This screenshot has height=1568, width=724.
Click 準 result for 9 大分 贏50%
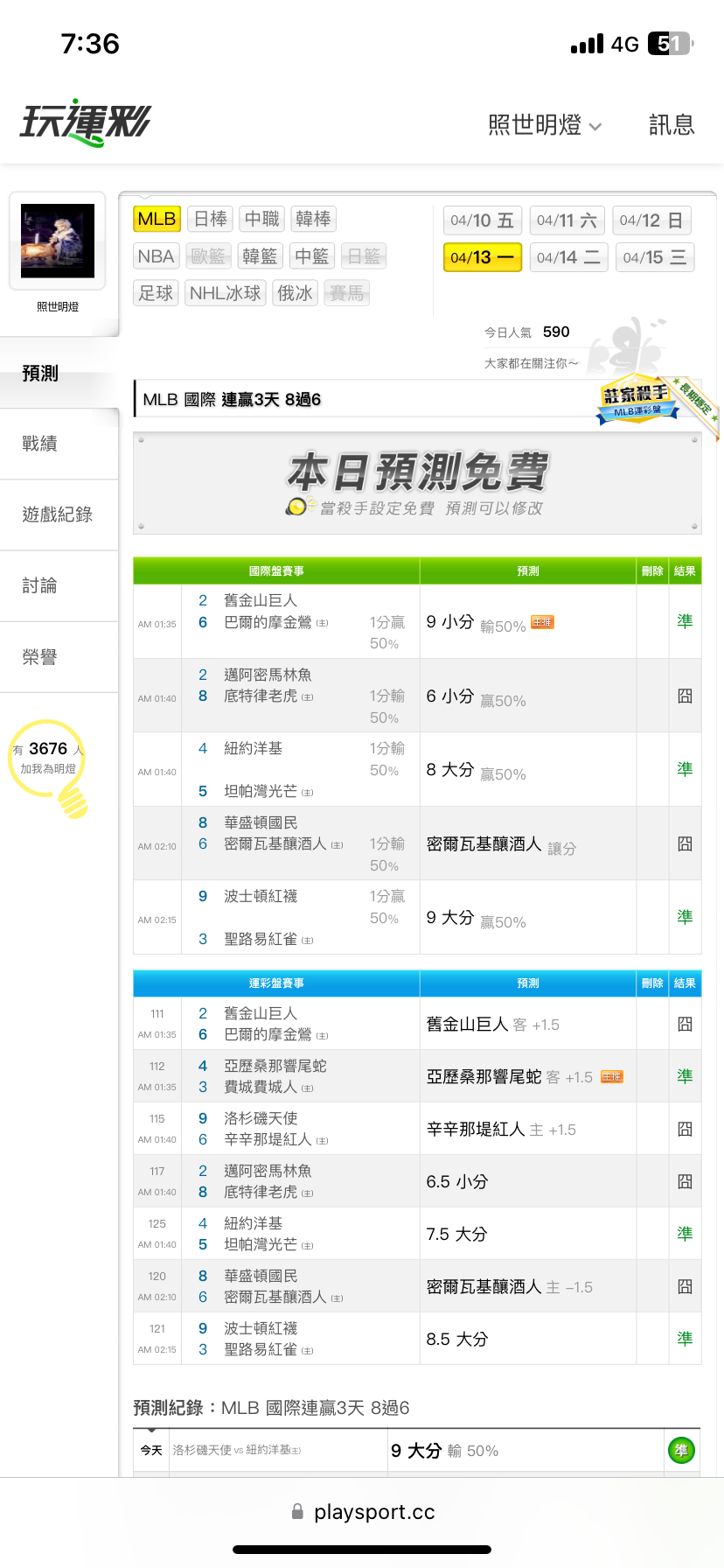685,917
